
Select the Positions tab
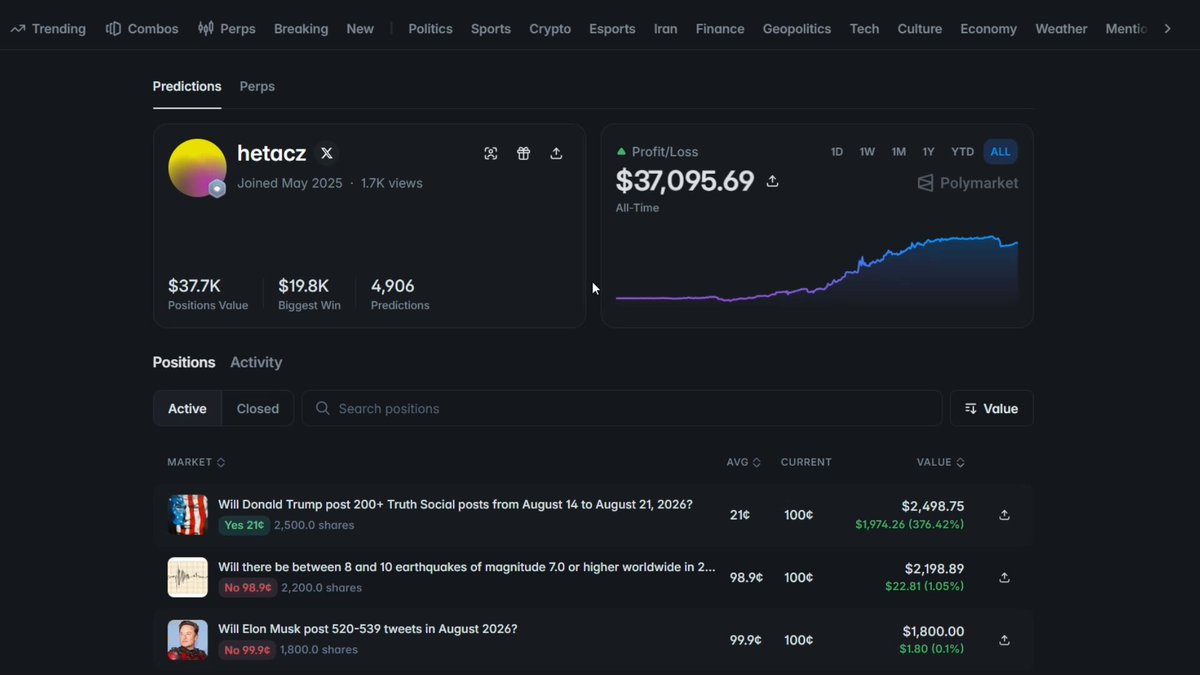[184, 362]
